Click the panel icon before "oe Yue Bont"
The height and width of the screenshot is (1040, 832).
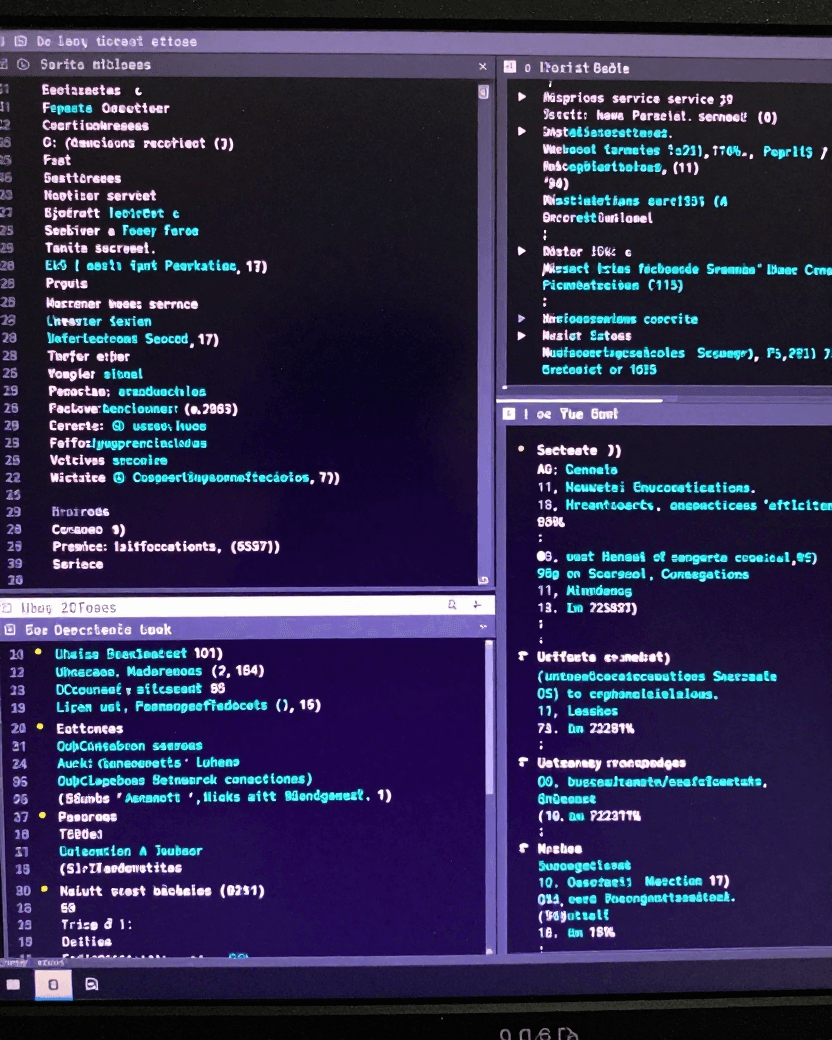coord(509,414)
